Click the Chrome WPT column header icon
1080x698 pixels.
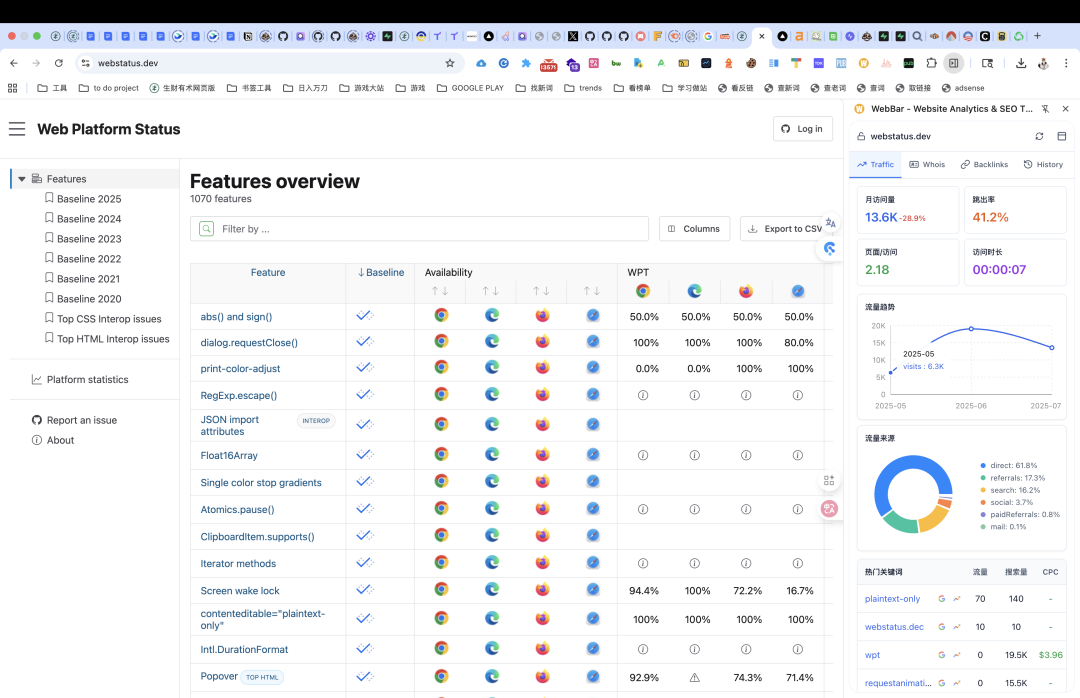[x=643, y=291]
